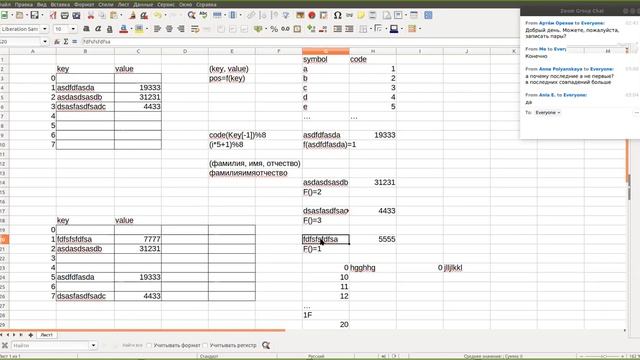Image resolution: width=640 pixels, height=360 pixels.
Task: Click the Найти search text field
Action: [51, 345]
